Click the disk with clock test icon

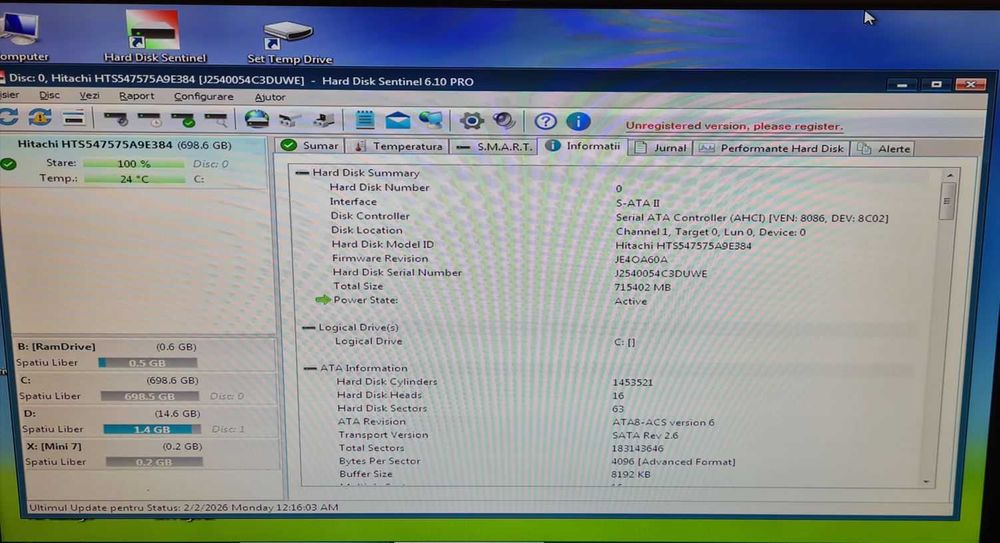tap(149, 119)
